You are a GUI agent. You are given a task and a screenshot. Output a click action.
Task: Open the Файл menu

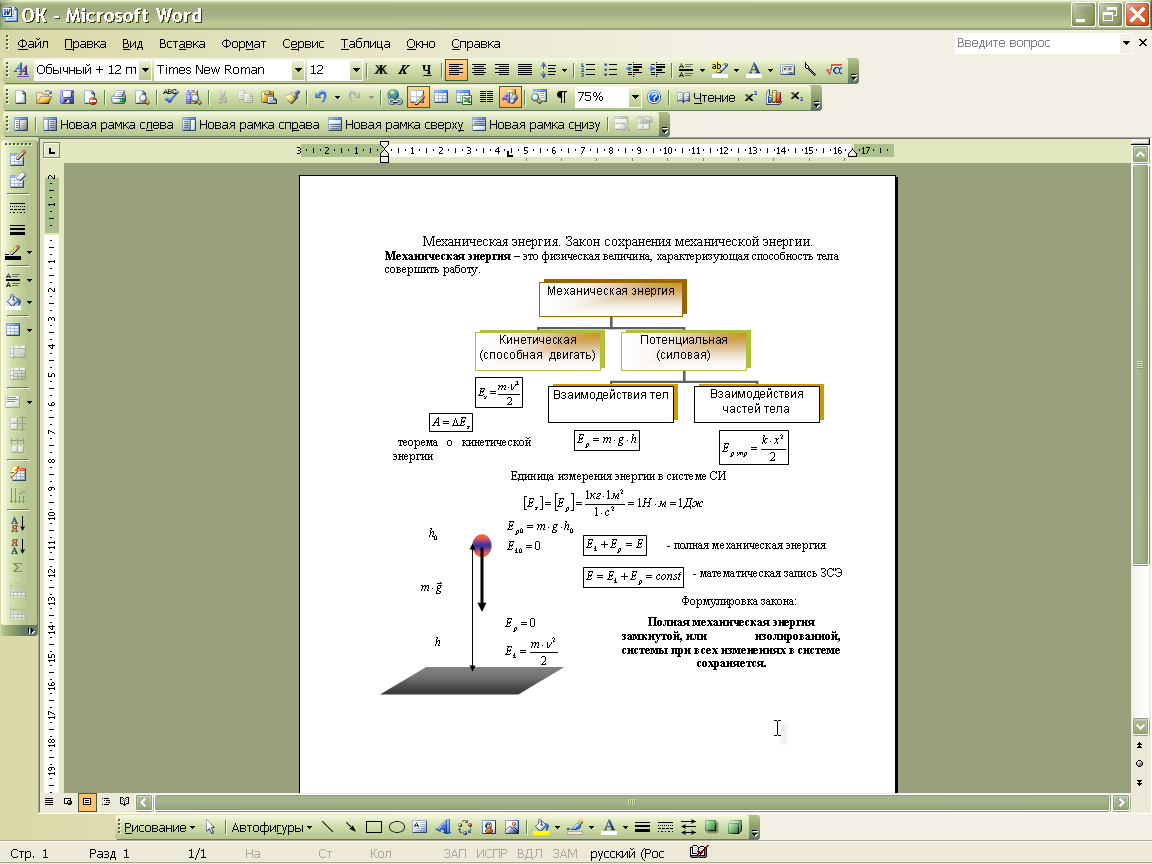click(33, 43)
